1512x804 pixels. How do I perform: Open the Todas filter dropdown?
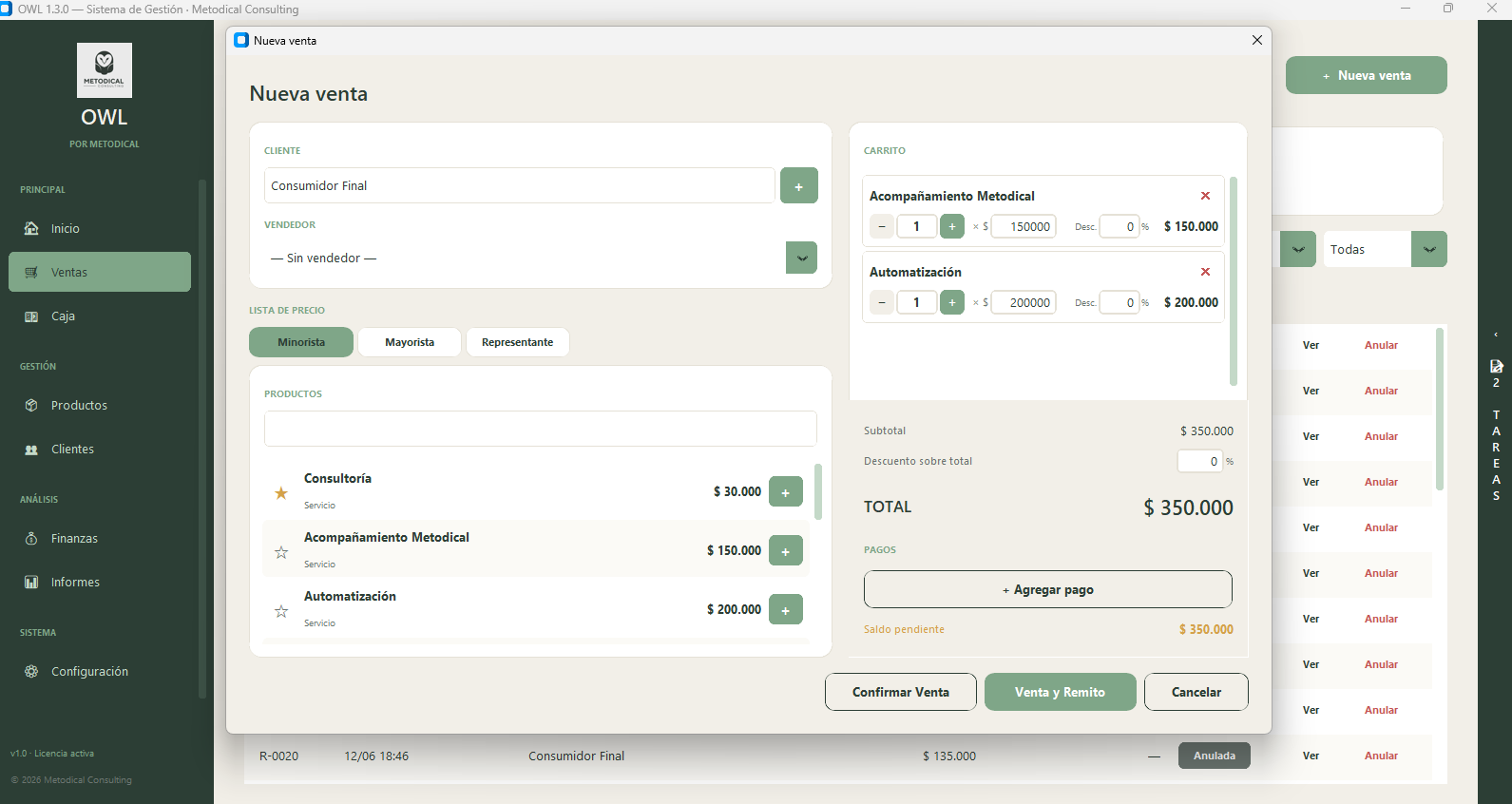pyautogui.click(x=1429, y=249)
